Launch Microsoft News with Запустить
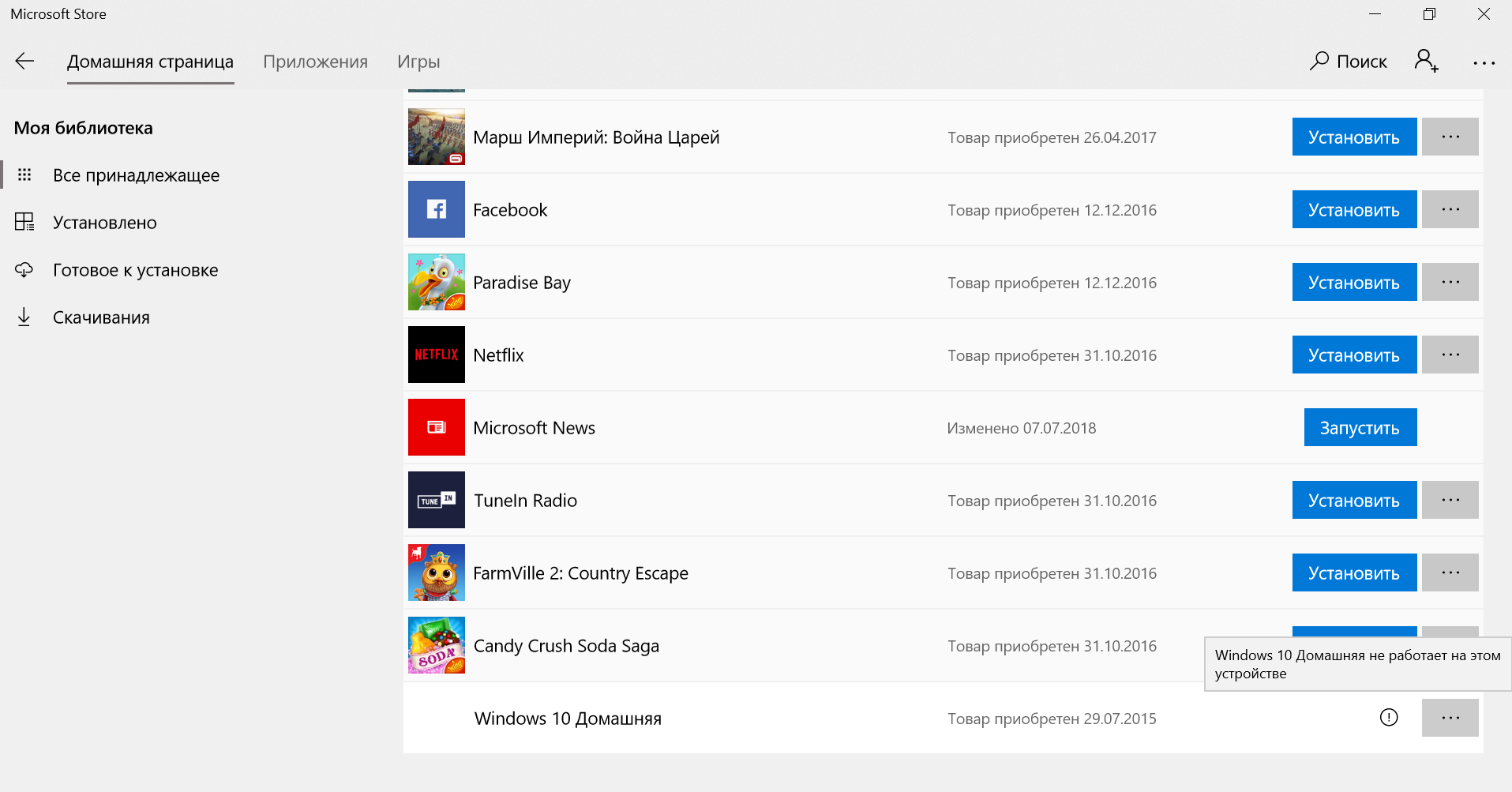Viewport: 1512px width, 792px height. click(x=1360, y=427)
